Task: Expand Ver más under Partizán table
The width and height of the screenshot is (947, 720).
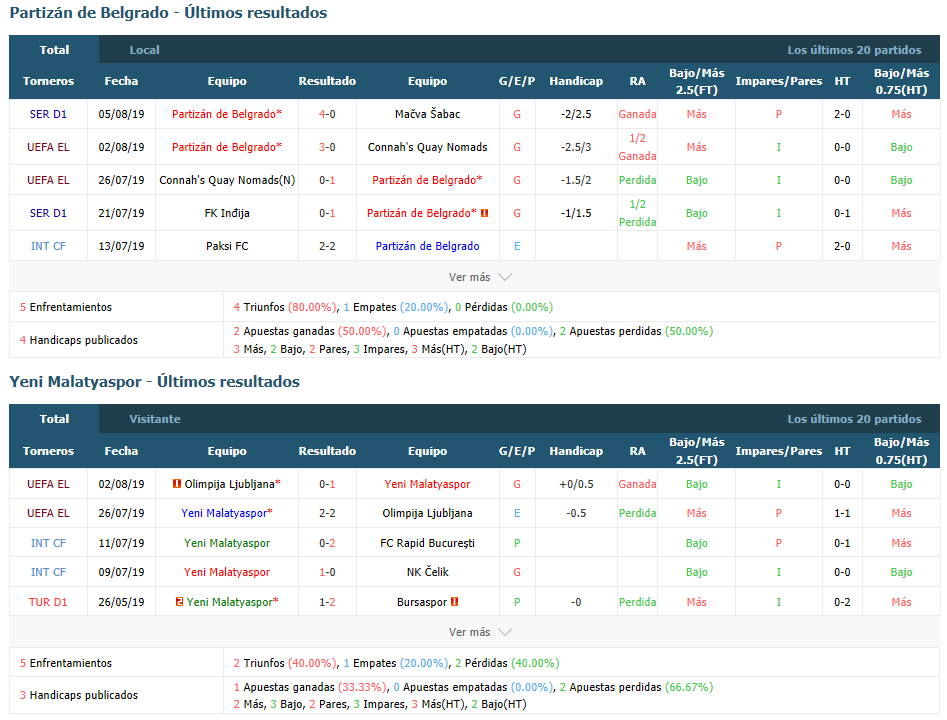Action: coord(480,277)
